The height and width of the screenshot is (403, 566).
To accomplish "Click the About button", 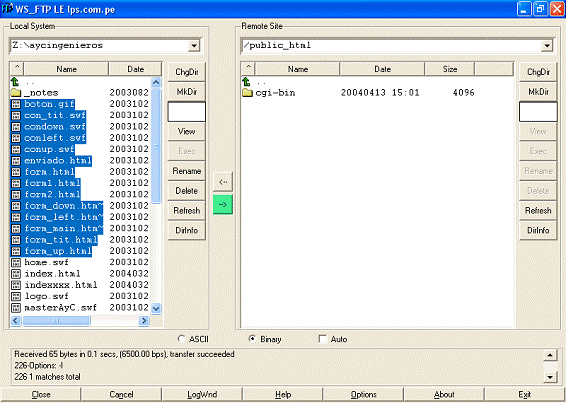I will [x=444, y=395].
